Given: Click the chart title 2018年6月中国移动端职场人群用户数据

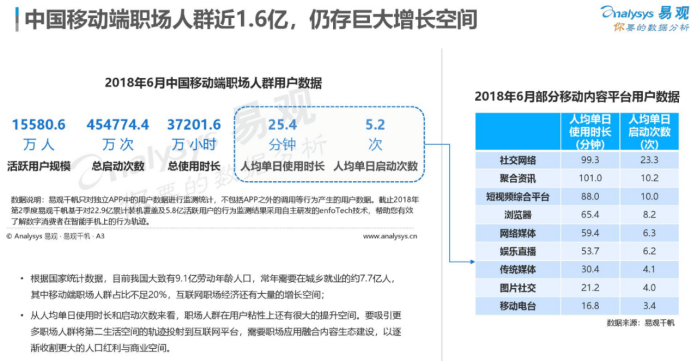Looking at the screenshot, I should tap(213, 83).
